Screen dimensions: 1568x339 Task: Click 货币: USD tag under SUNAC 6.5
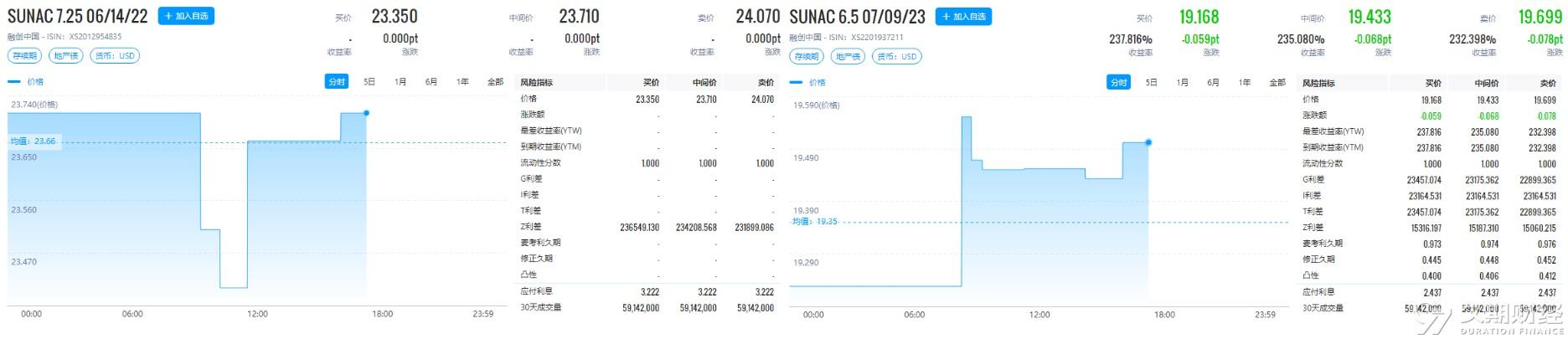(x=897, y=57)
